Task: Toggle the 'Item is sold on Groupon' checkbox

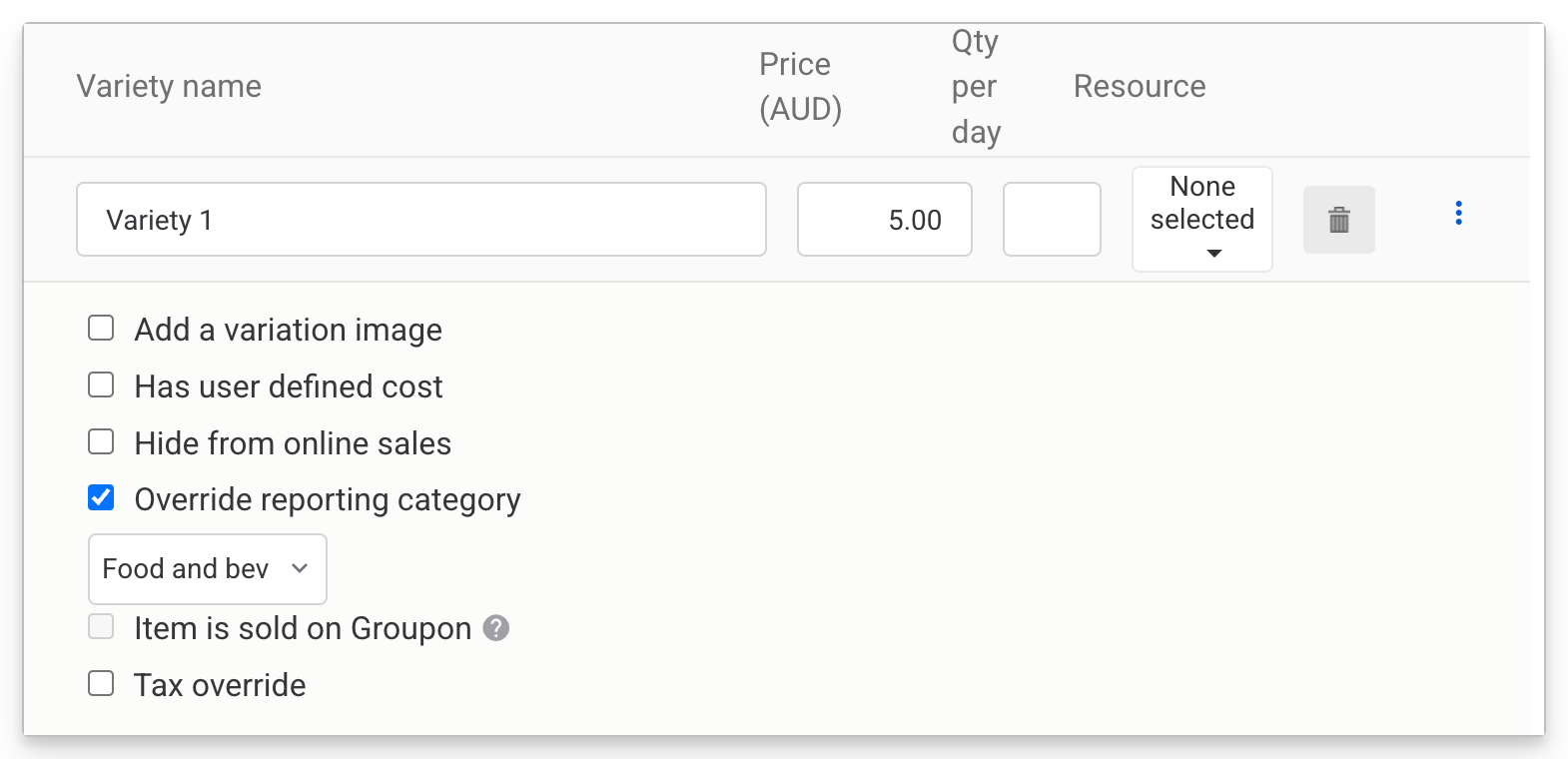Action: pos(101,626)
